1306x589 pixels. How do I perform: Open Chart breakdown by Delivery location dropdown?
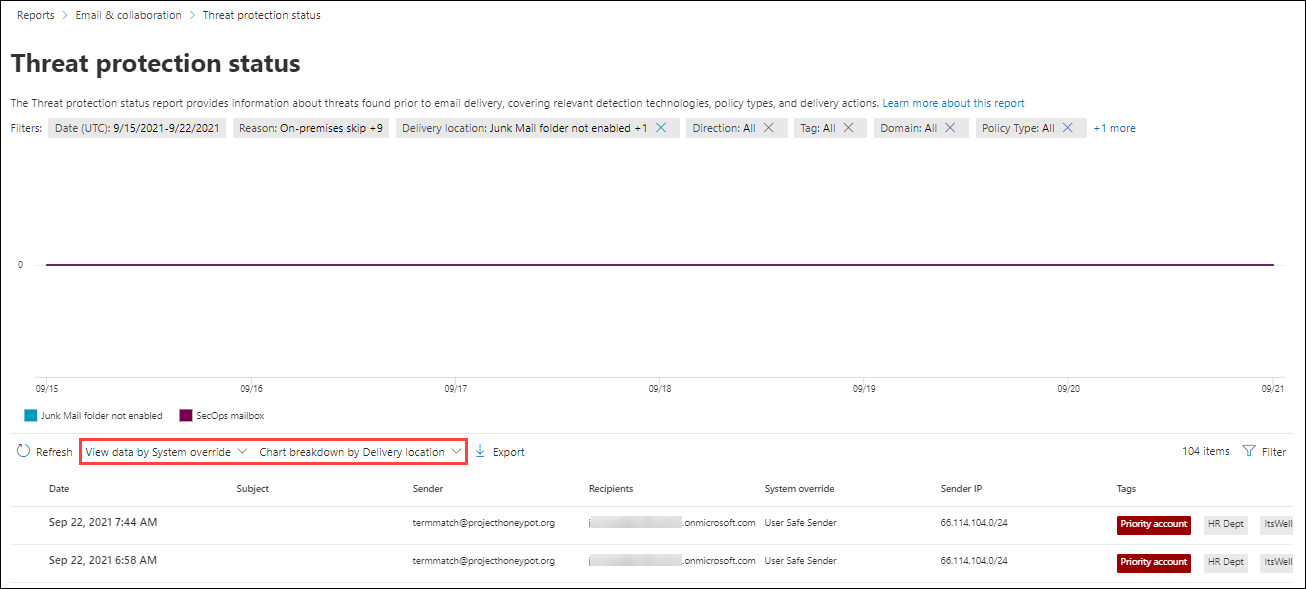coord(360,452)
